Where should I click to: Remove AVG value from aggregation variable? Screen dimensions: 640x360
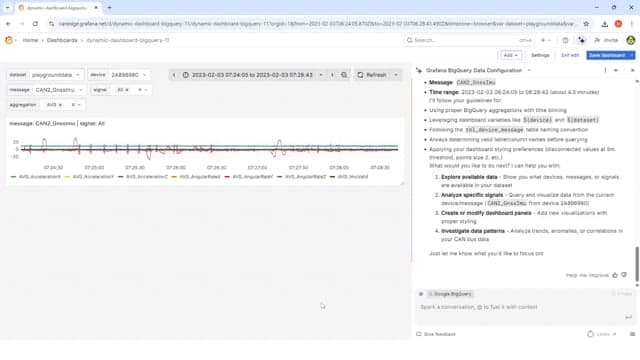[60, 105]
